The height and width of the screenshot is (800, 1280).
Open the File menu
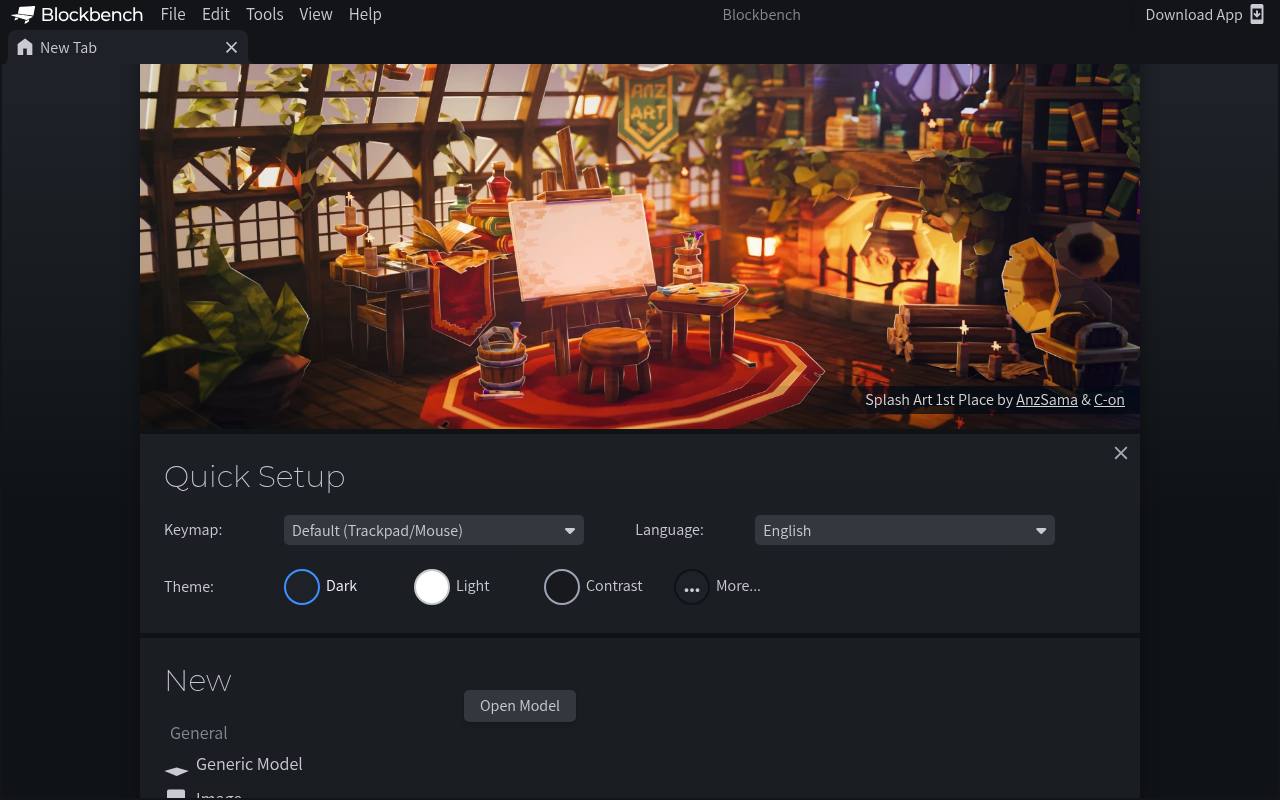[x=173, y=14]
